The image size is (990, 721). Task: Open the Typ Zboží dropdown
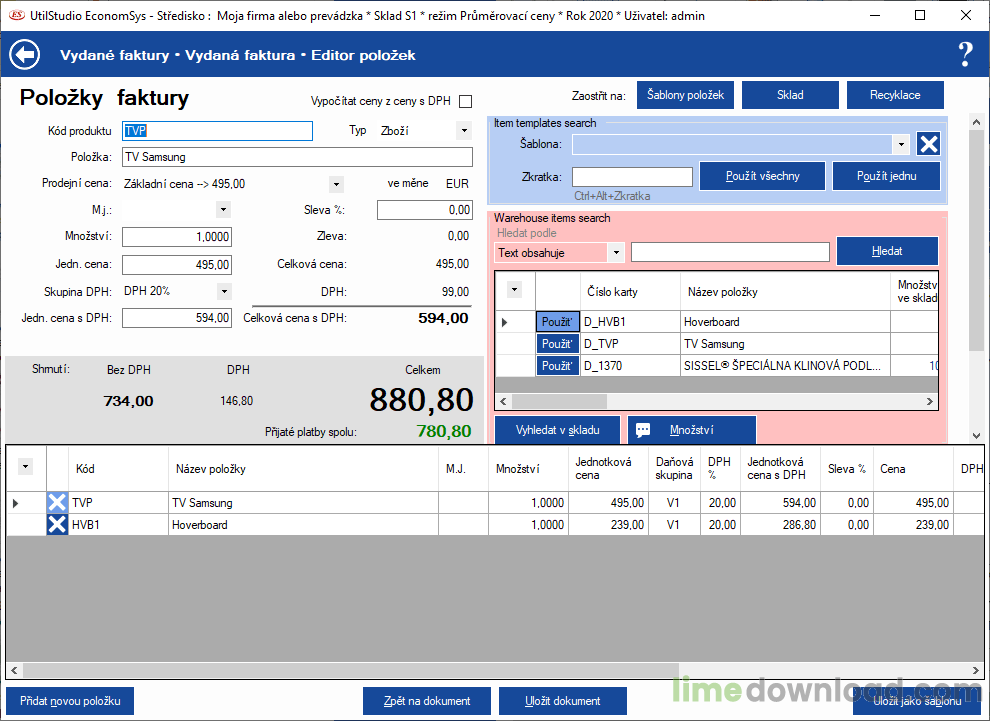tap(464, 131)
